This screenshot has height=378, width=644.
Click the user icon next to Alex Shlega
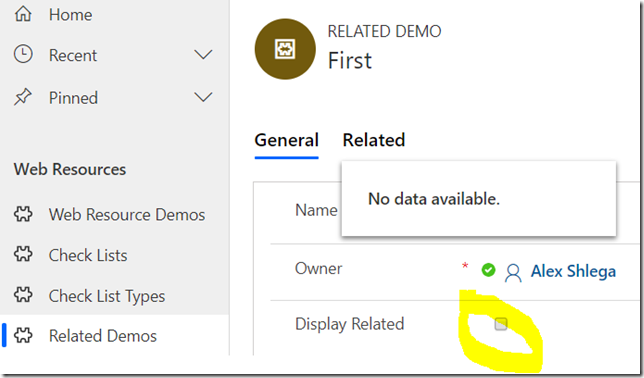coord(513,273)
